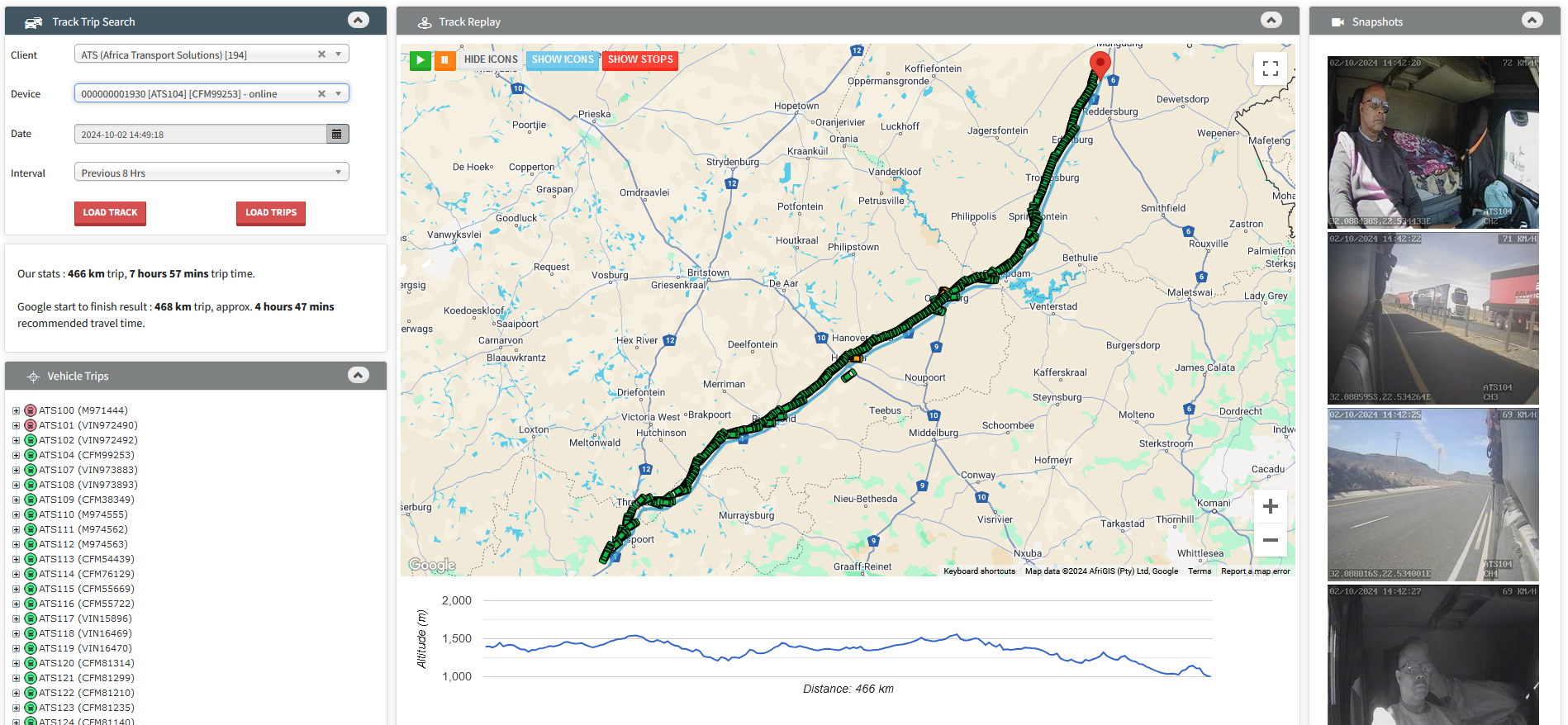Open the Interval dropdown
This screenshot has height=725, width=1568.
211,173
